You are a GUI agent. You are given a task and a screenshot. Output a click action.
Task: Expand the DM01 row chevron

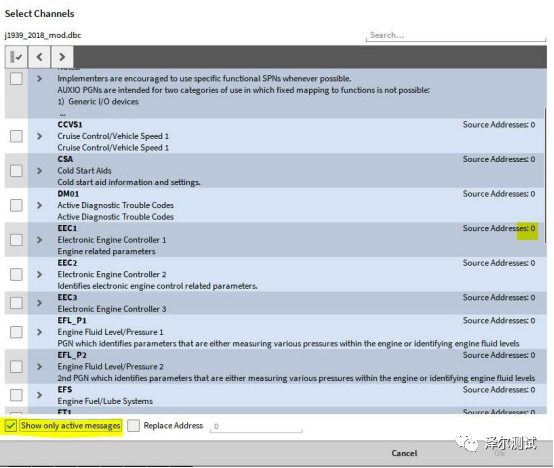pos(39,205)
